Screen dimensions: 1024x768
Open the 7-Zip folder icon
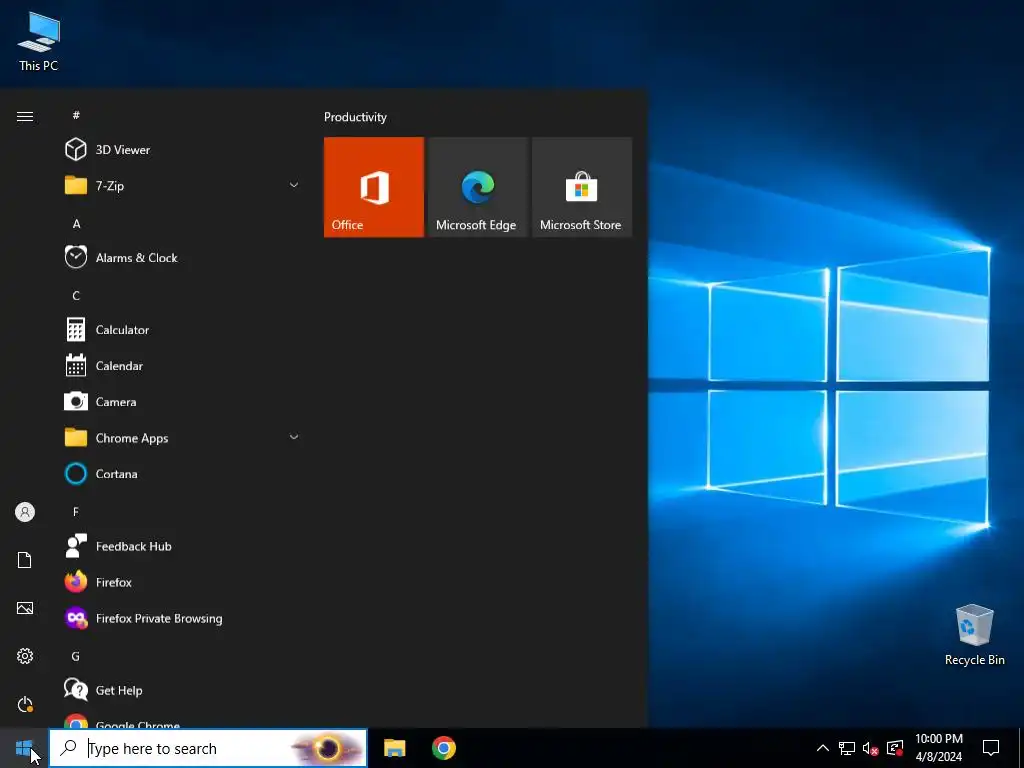coord(76,185)
